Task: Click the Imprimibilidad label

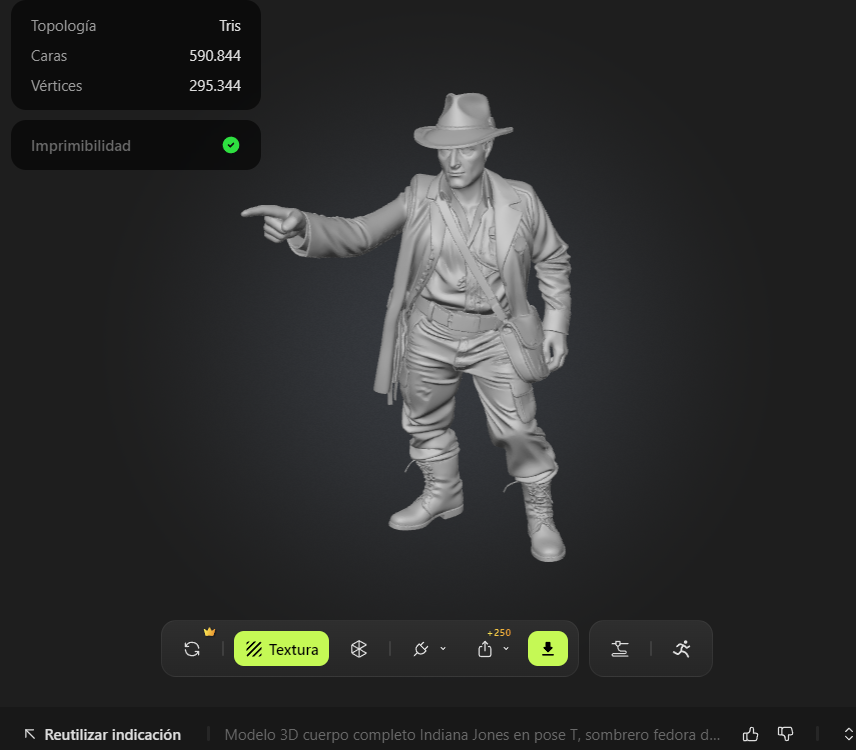Action: (x=81, y=146)
